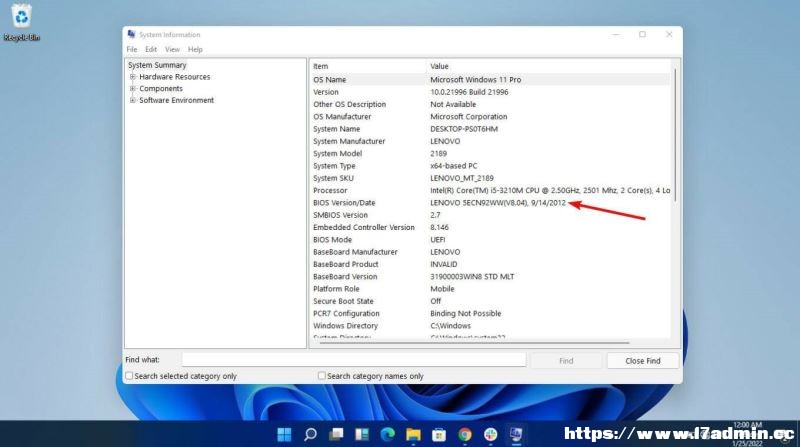
Task: Click the System Information taskbar icon
Action: pyautogui.click(x=516, y=434)
